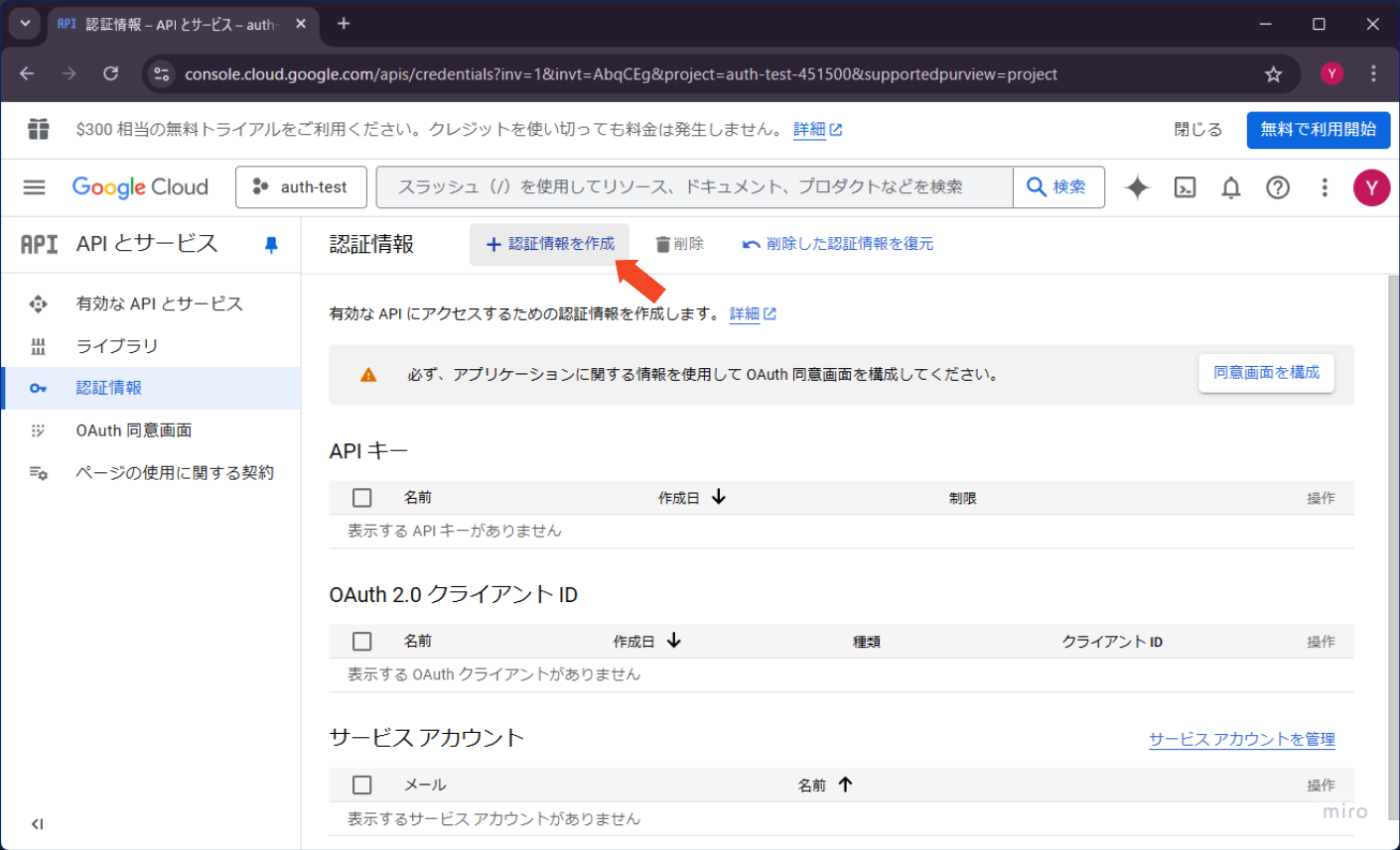Click 名前 column header in API キー table
The height and width of the screenshot is (850, 1400).
(418, 498)
